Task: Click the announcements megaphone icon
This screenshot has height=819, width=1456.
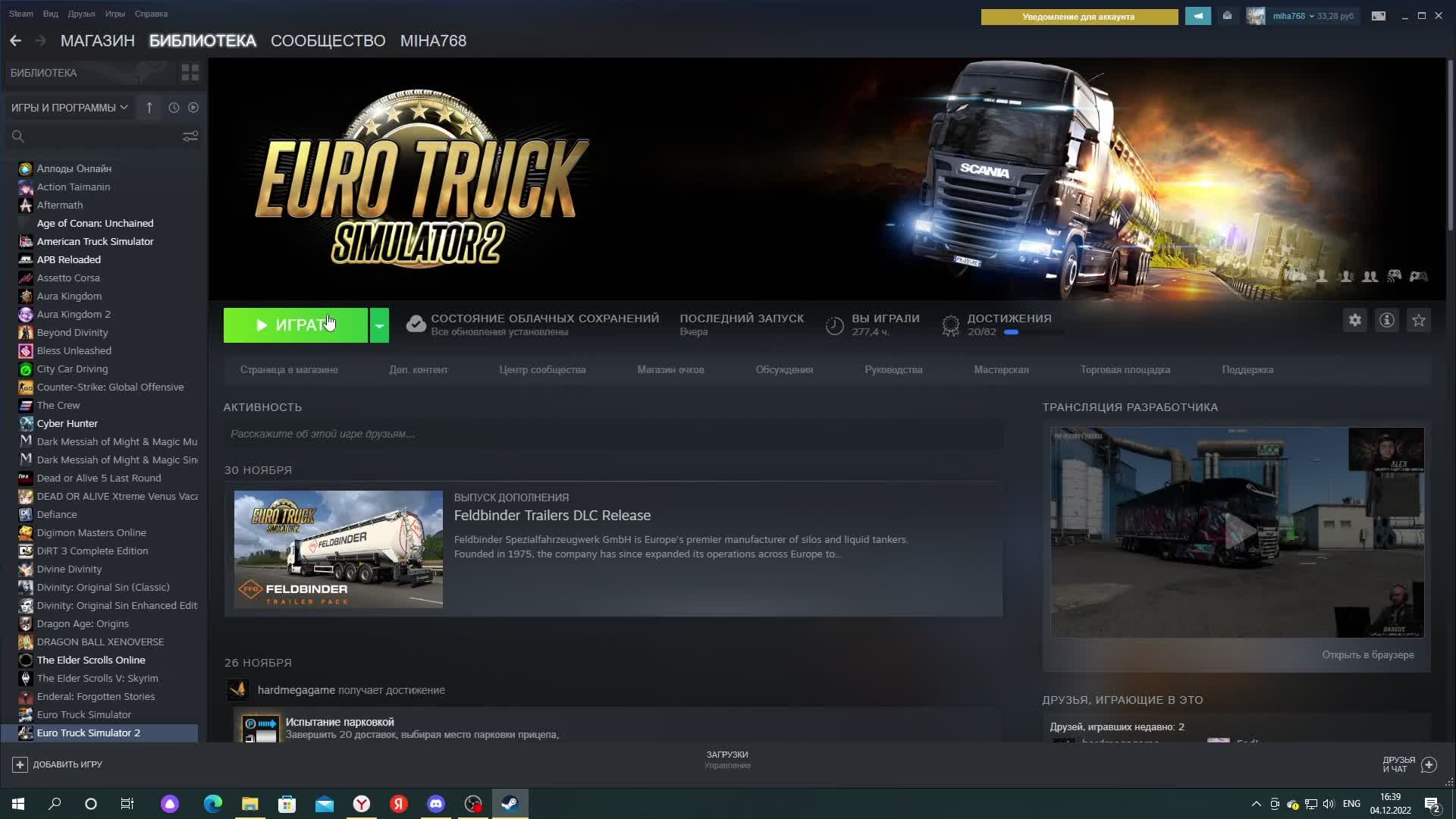Action: (1198, 16)
